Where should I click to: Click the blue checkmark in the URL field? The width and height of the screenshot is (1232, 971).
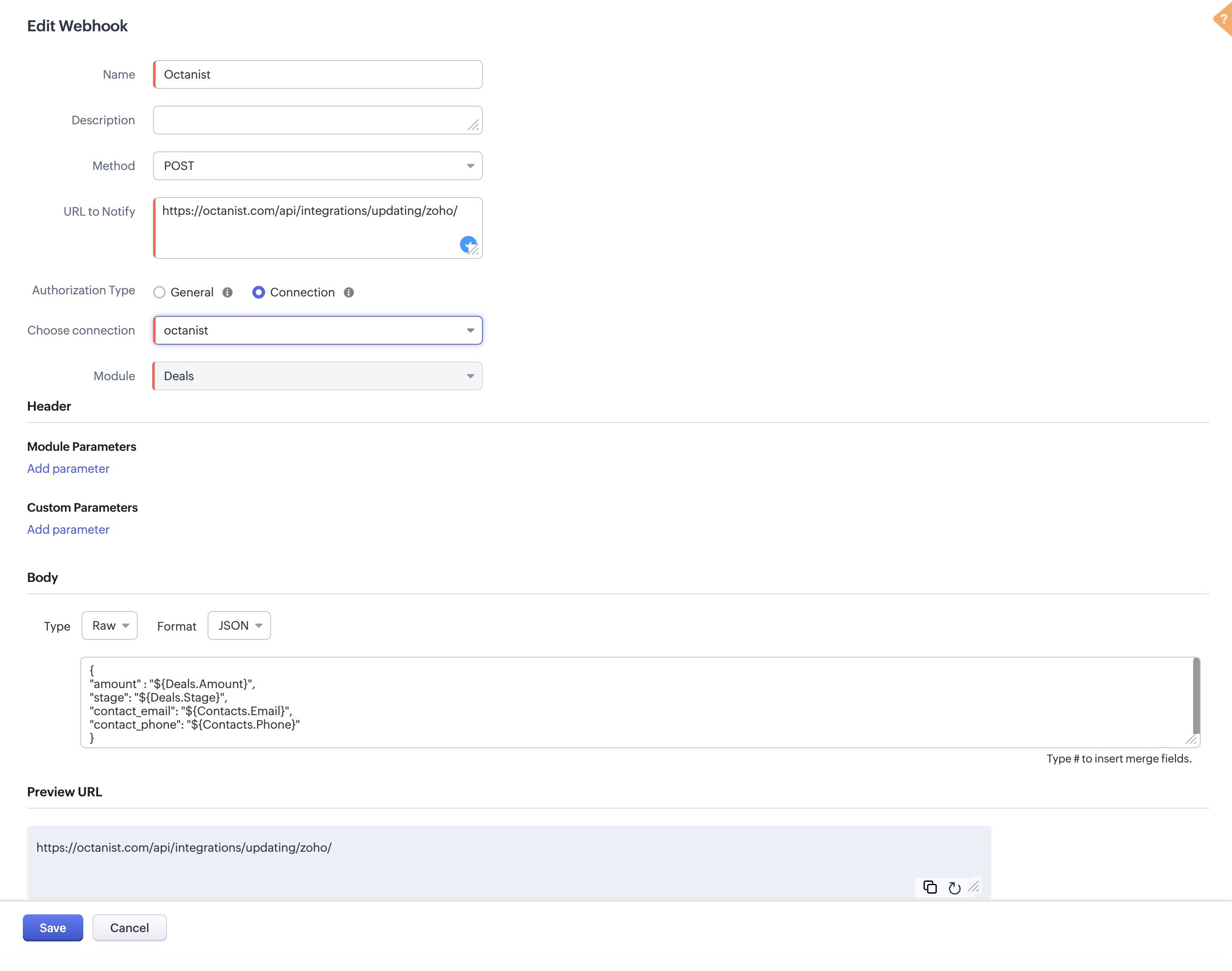(468, 243)
